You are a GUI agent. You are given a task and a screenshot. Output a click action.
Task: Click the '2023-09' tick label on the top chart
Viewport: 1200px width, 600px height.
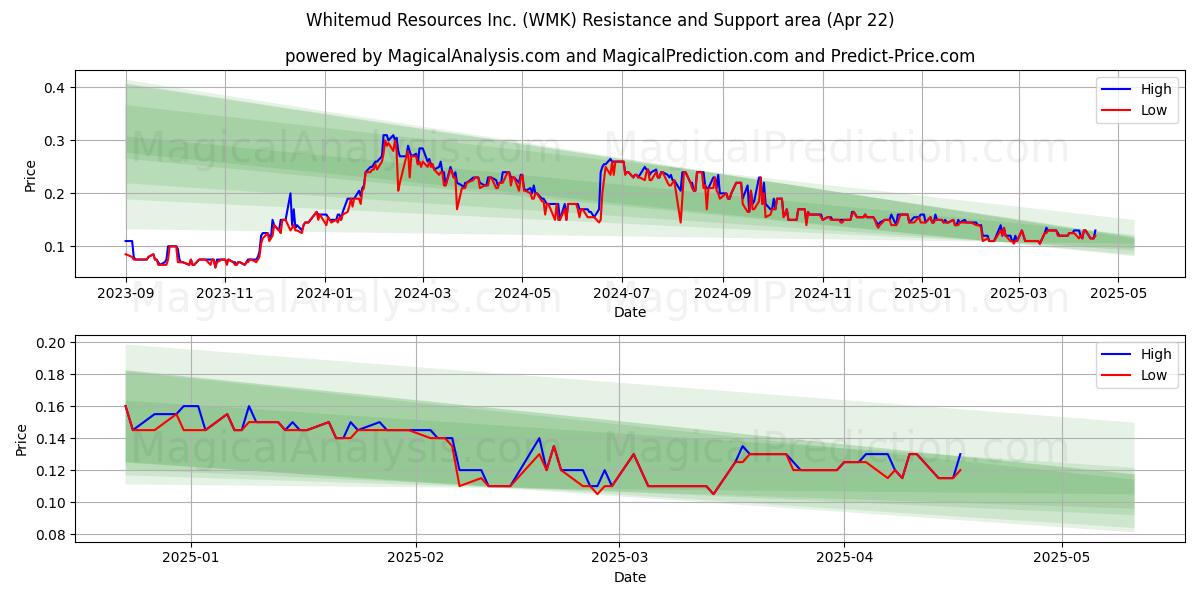(125, 294)
